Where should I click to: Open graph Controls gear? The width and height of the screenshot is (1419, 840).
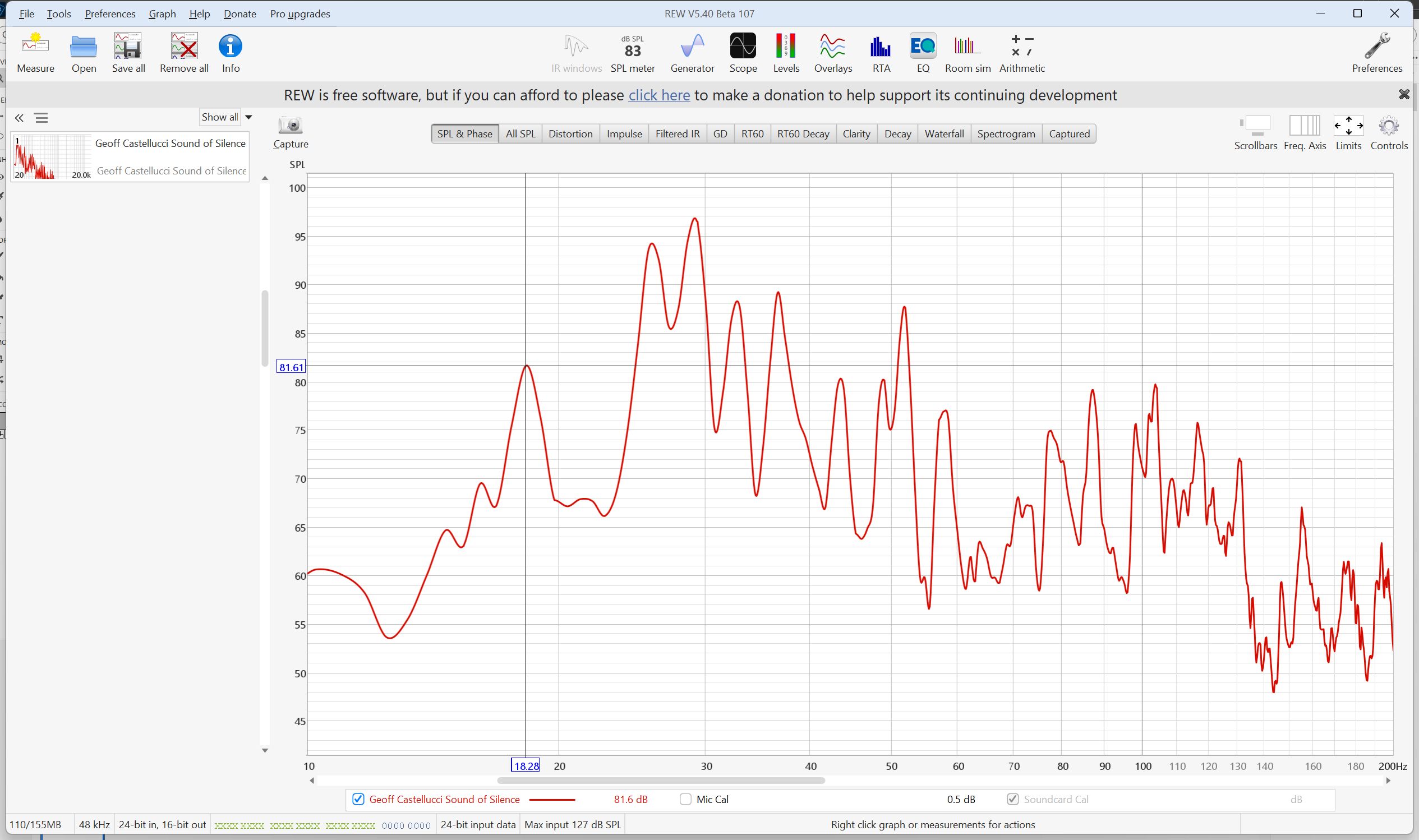1389,127
